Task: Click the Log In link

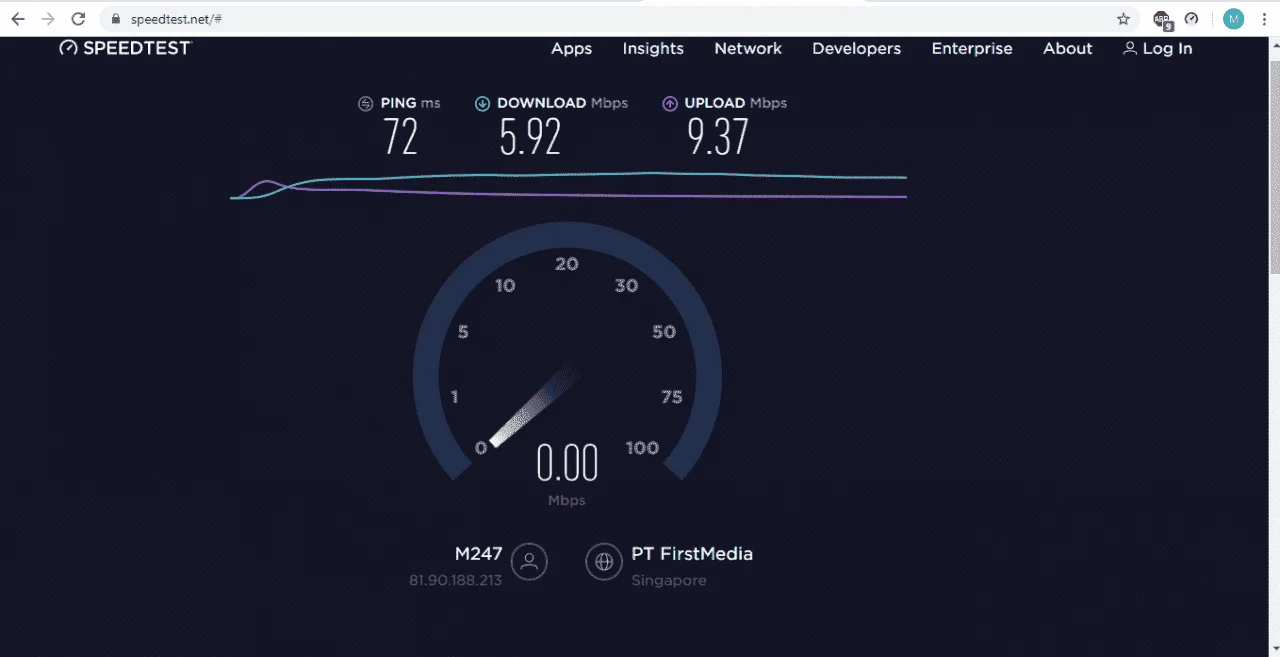Action: pyautogui.click(x=1158, y=48)
